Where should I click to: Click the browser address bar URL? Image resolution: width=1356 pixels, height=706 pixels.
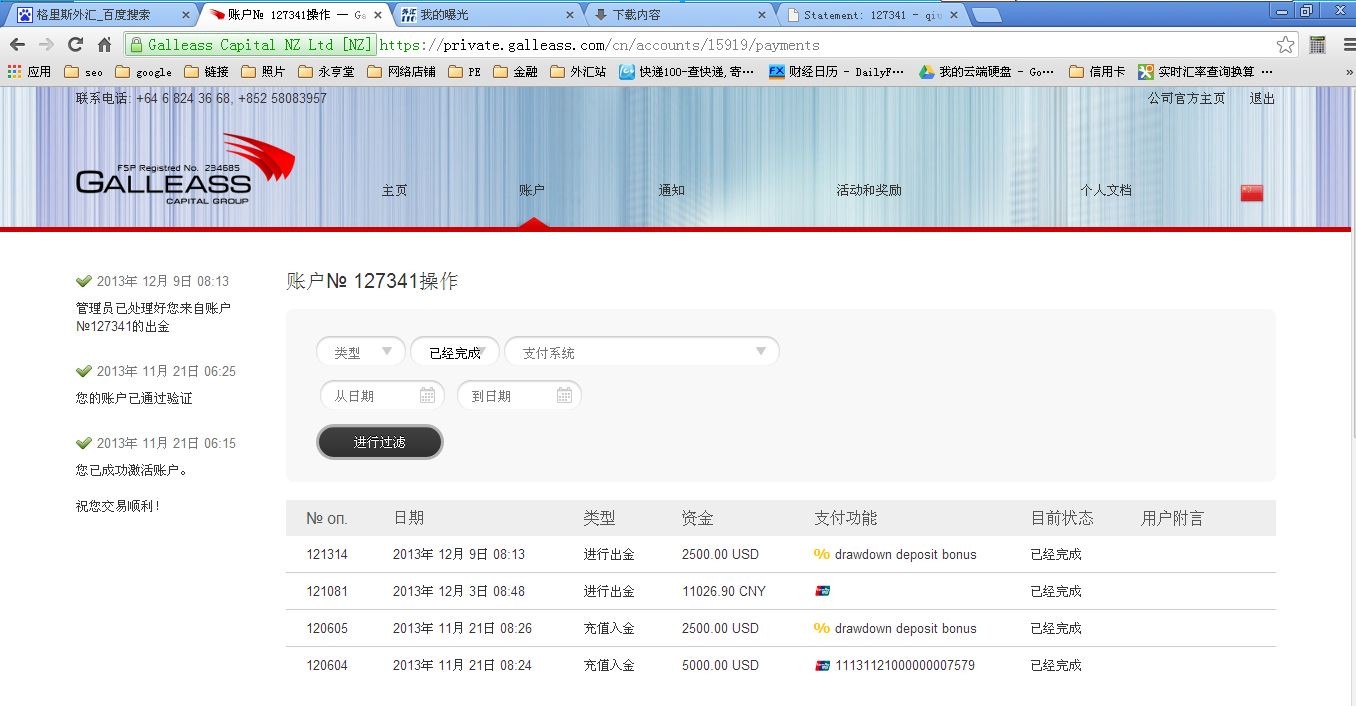pyautogui.click(x=600, y=45)
